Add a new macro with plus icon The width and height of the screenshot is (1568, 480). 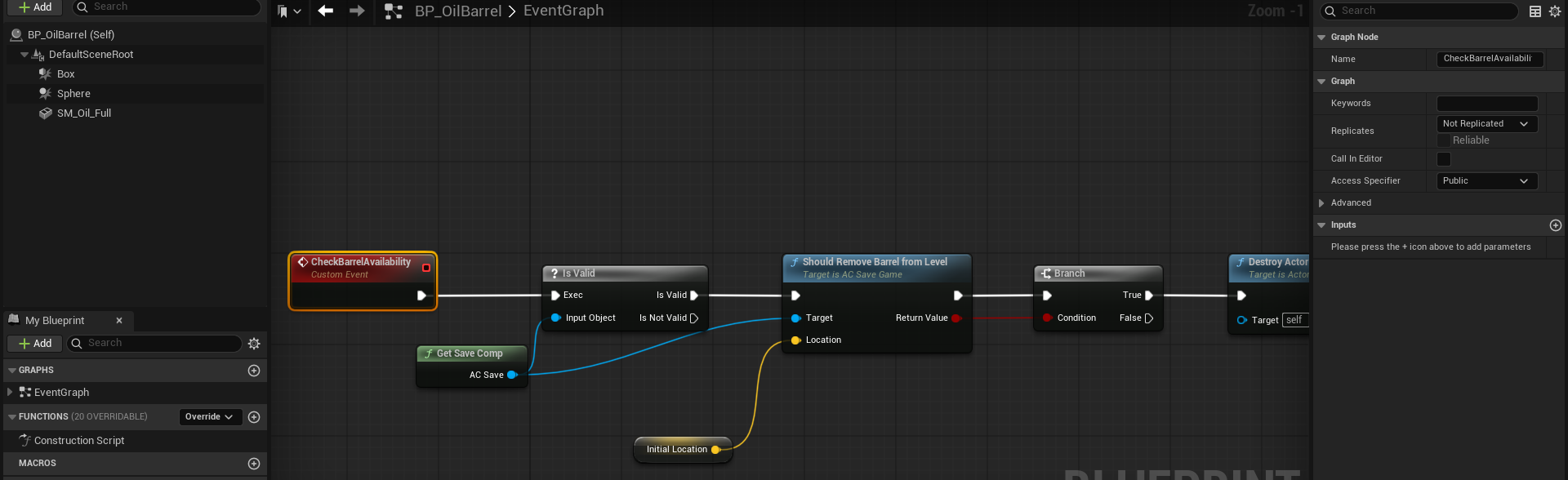pyautogui.click(x=254, y=464)
